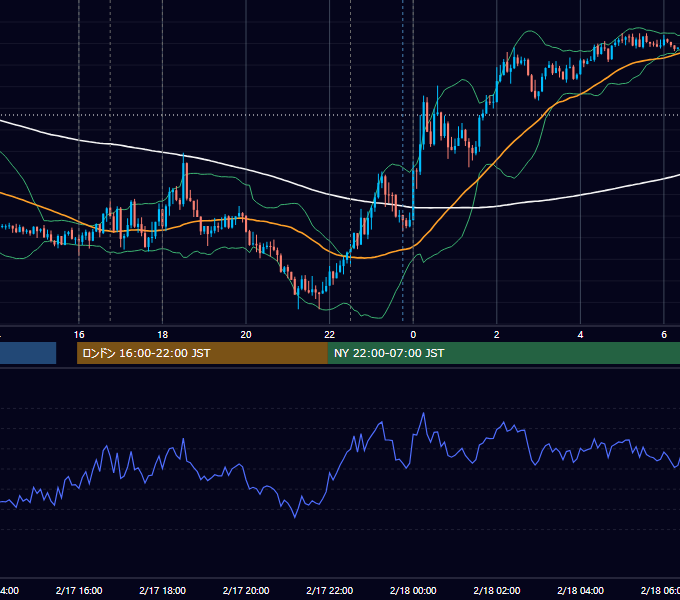Screen dimensions: 680x600
Task: Click the 2 hour label on price chart
Action: [497, 335]
